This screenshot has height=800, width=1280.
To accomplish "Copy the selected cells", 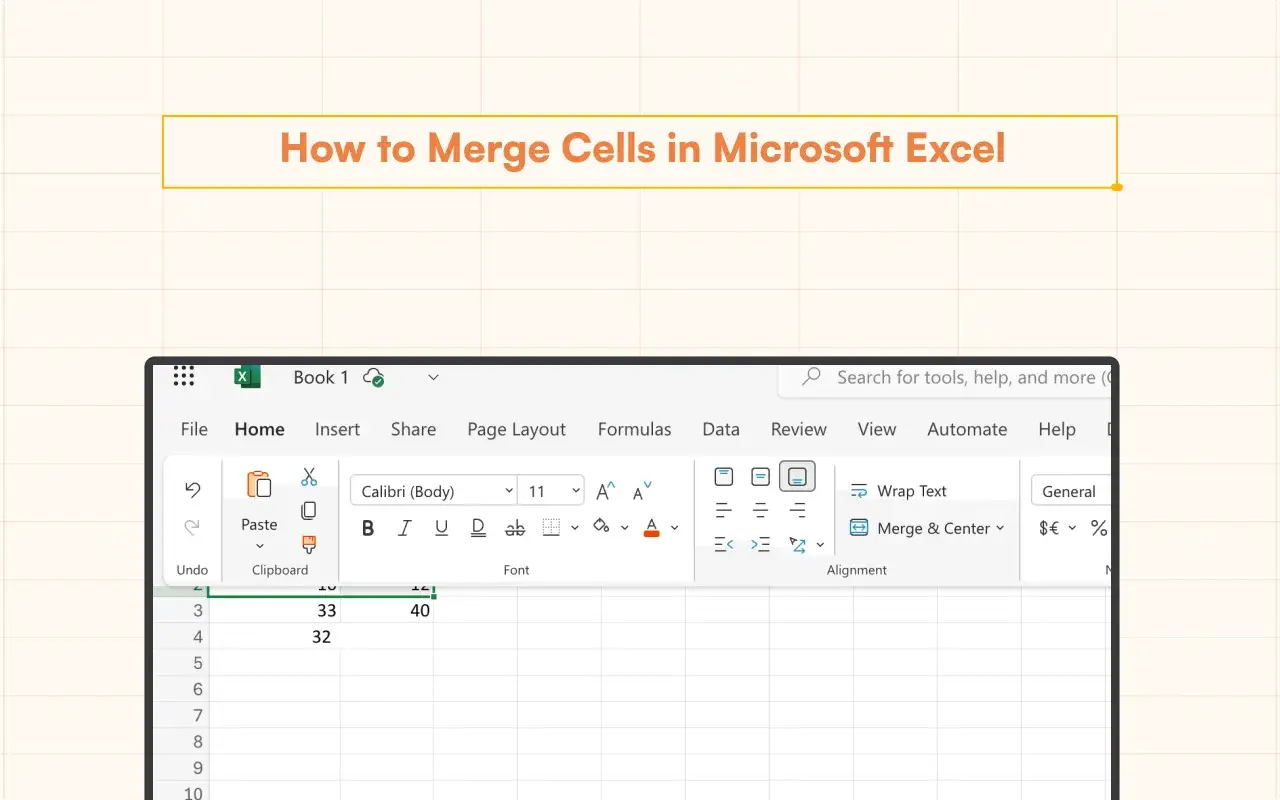I will pyautogui.click(x=309, y=511).
